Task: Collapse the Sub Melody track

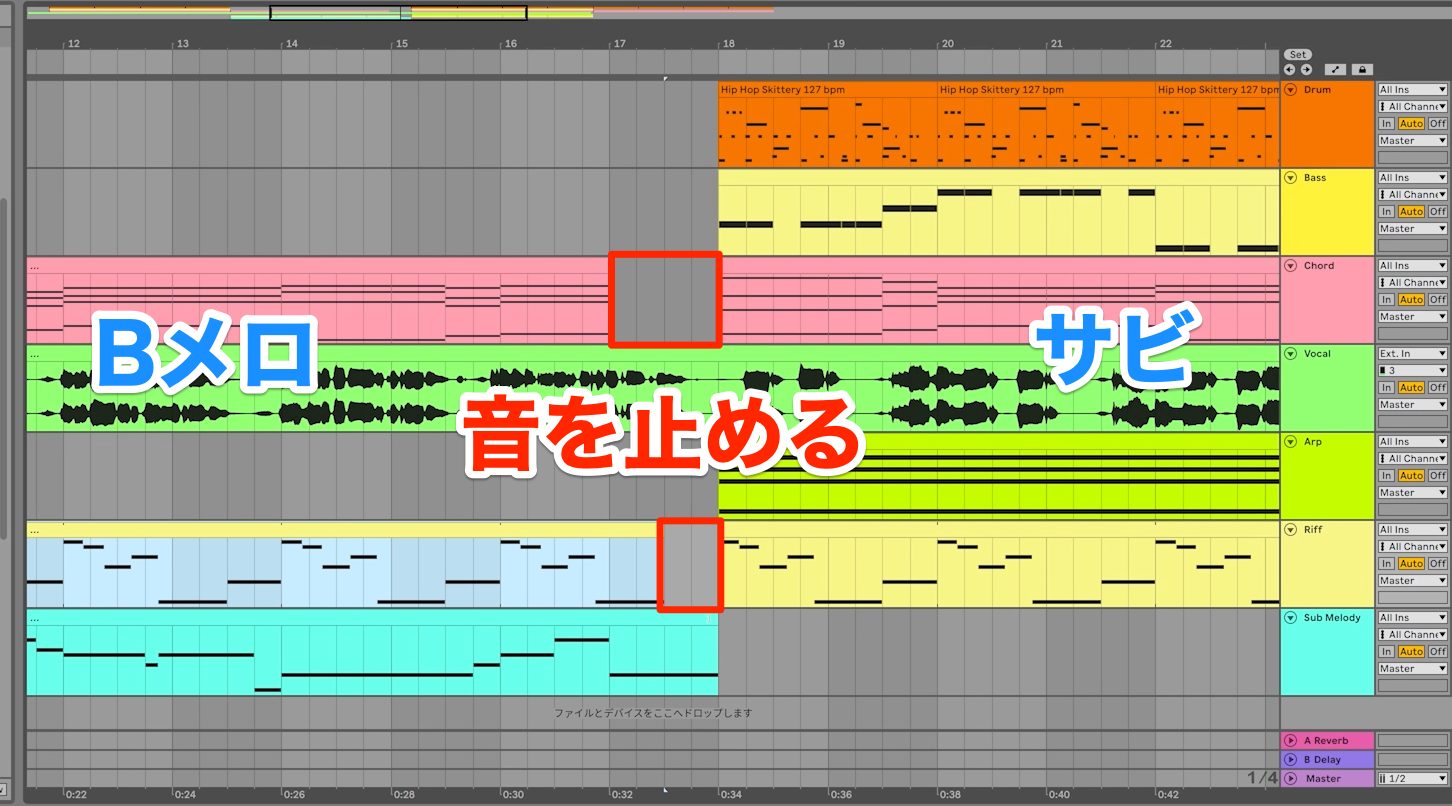Action: [x=1291, y=618]
